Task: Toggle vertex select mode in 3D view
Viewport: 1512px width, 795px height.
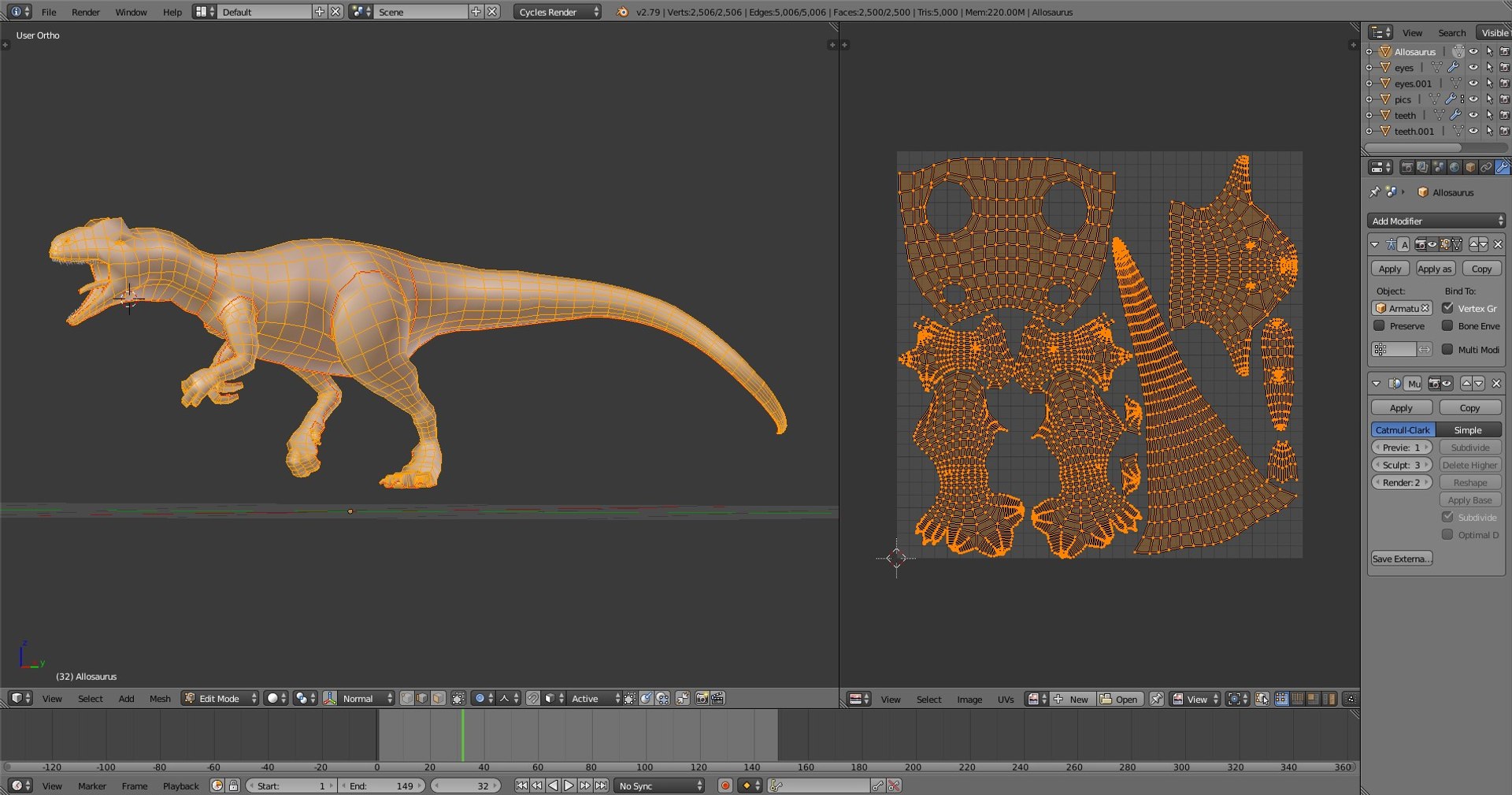Action: pos(407,698)
